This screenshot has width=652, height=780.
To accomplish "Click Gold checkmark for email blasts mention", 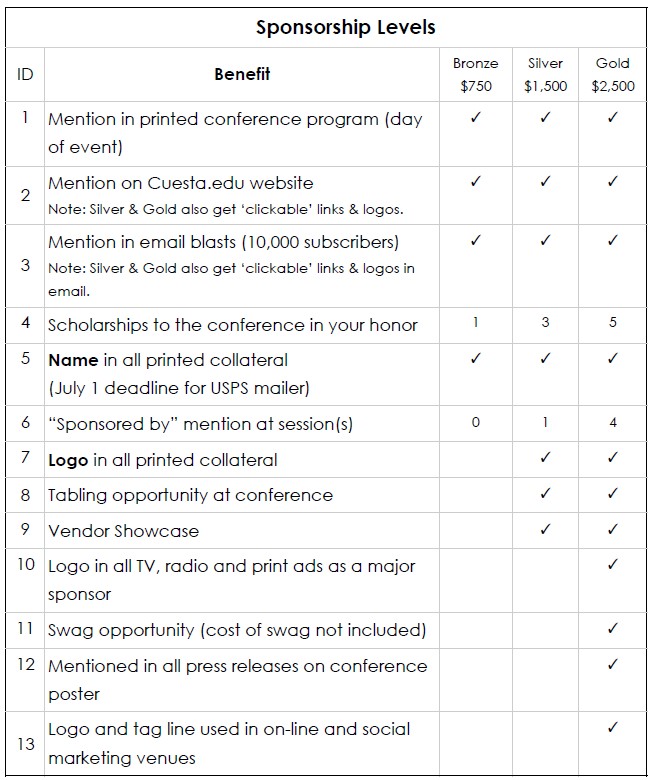I will point(613,241).
